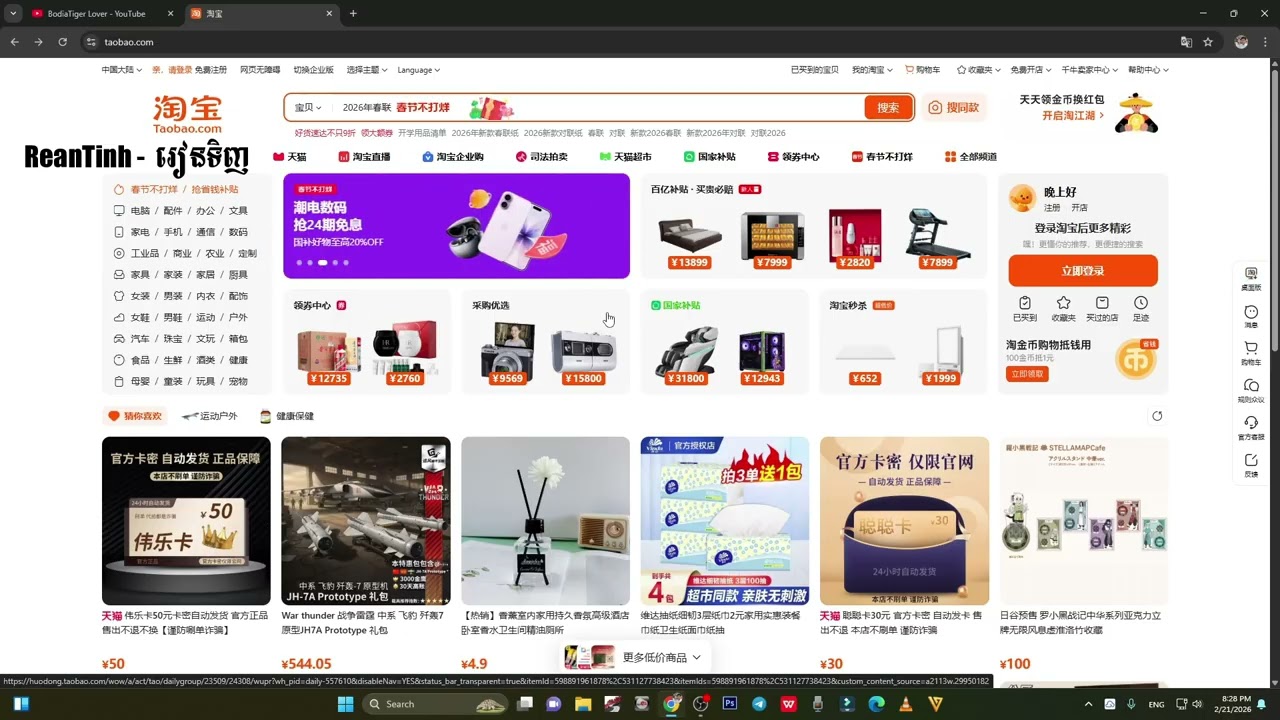Open the 伟乐卡 ¥50 product card
Image resolution: width=1280 pixels, height=720 pixels.
(x=186, y=553)
